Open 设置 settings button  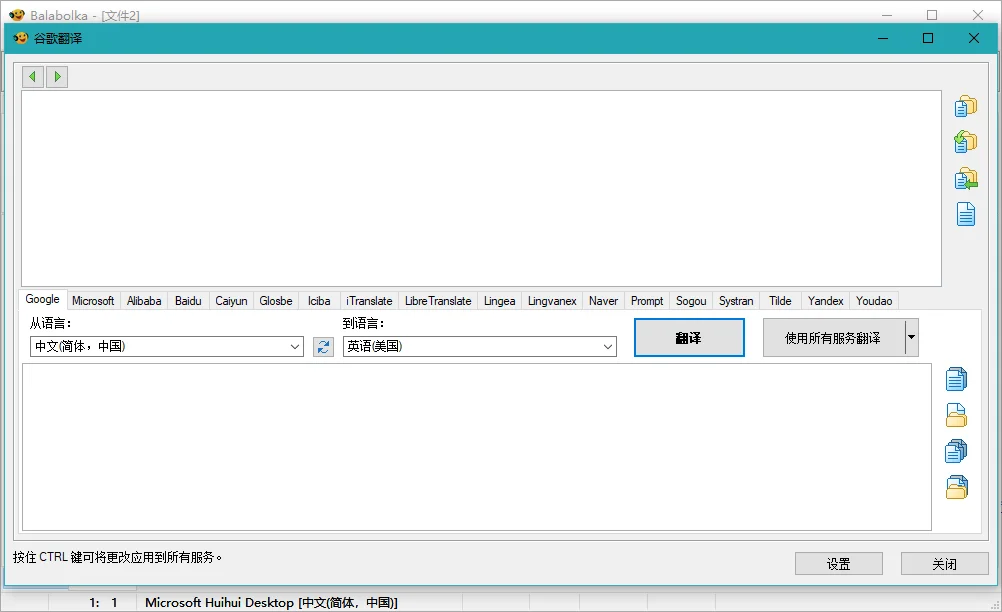(838, 563)
